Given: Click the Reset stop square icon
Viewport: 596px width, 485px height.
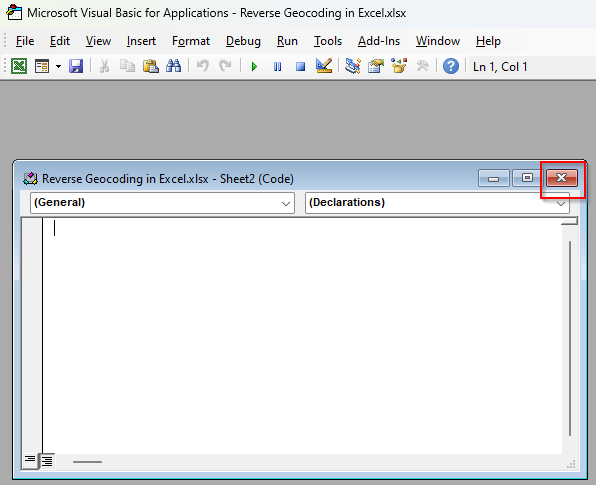Looking at the screenshot, I should tap(300, 67).
